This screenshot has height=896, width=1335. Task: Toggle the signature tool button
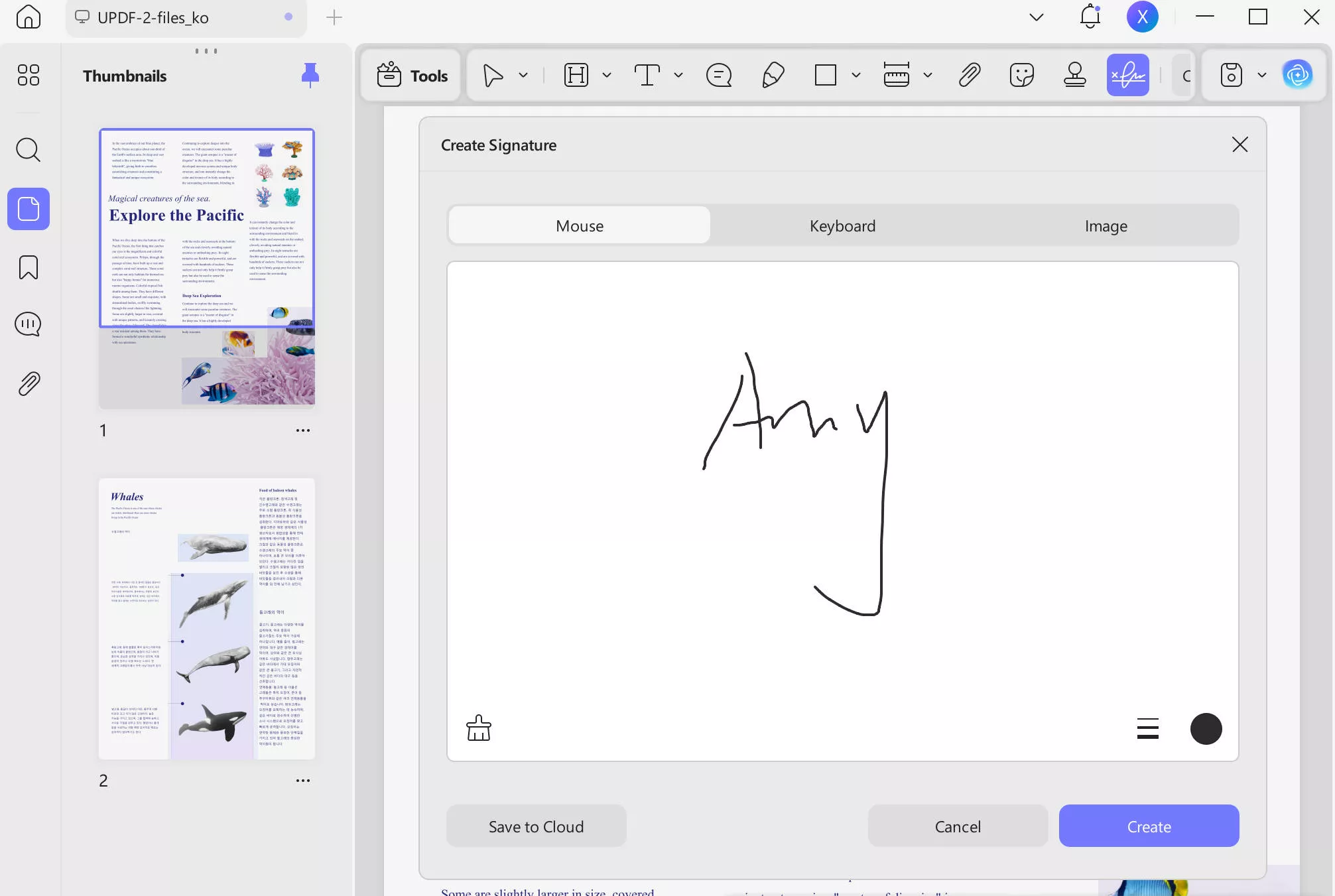point(1127,75)
